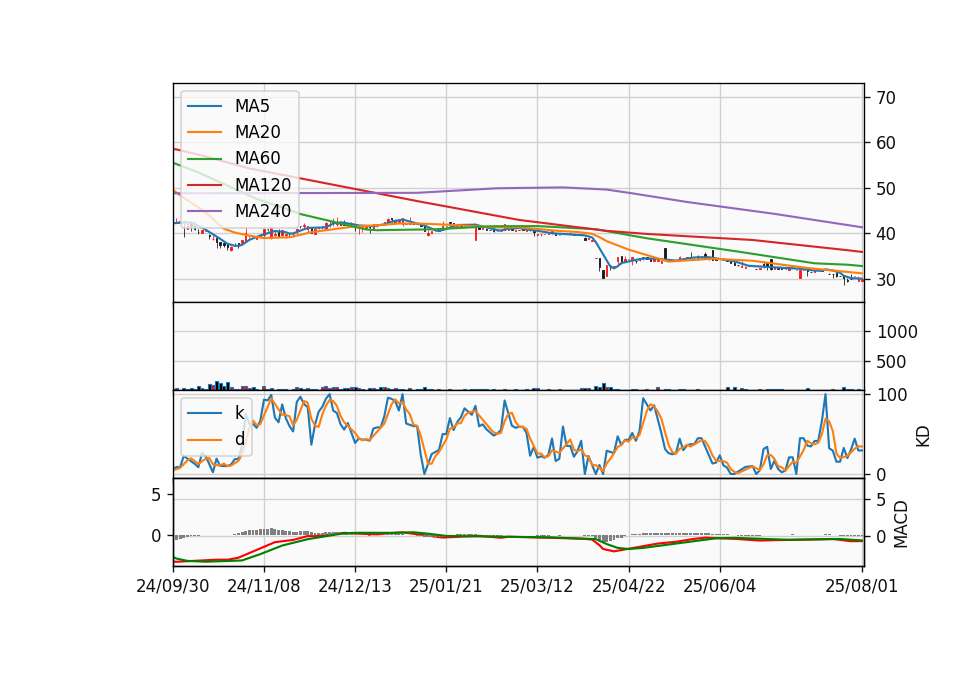
Task: Click the k legend label in KD panel
Action: coord(239,413)
